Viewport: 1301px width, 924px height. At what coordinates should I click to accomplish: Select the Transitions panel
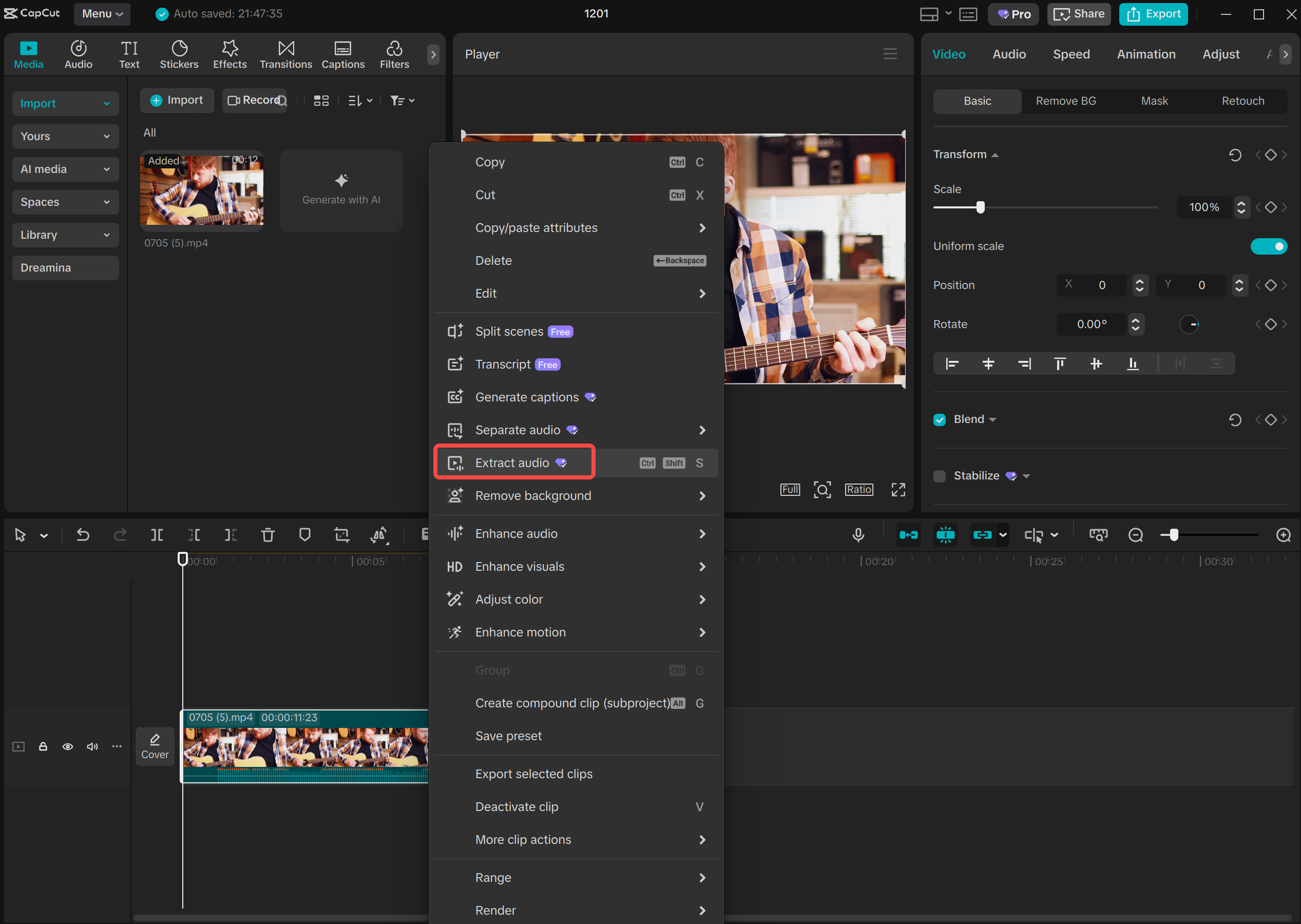[285, 54]
